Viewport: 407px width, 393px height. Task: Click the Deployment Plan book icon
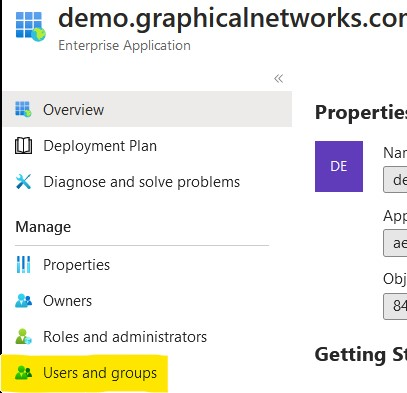pyautogui.click(x=23, y=146)
